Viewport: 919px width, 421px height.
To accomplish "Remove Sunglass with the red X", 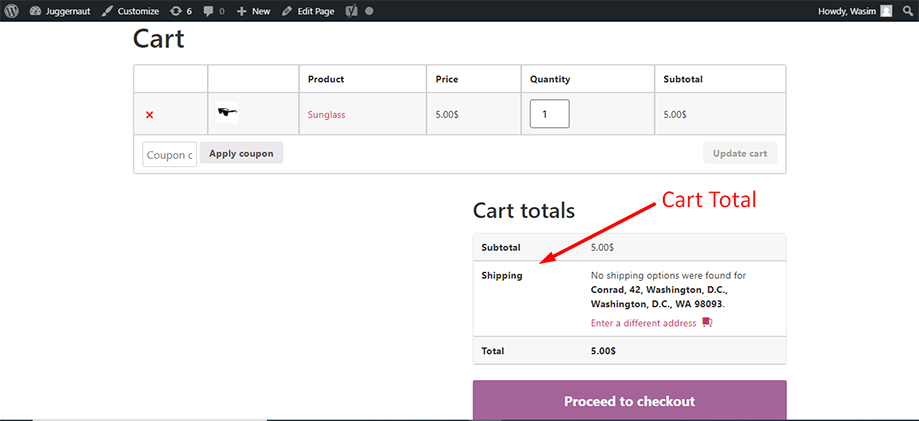I will 149,115.
